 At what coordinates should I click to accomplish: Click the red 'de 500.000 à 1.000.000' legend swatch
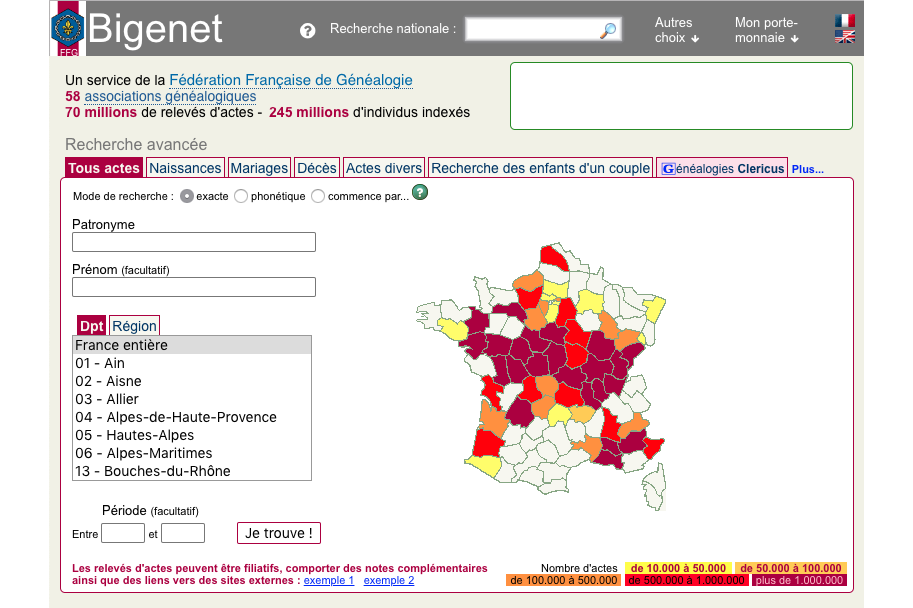tap(686, 581)
